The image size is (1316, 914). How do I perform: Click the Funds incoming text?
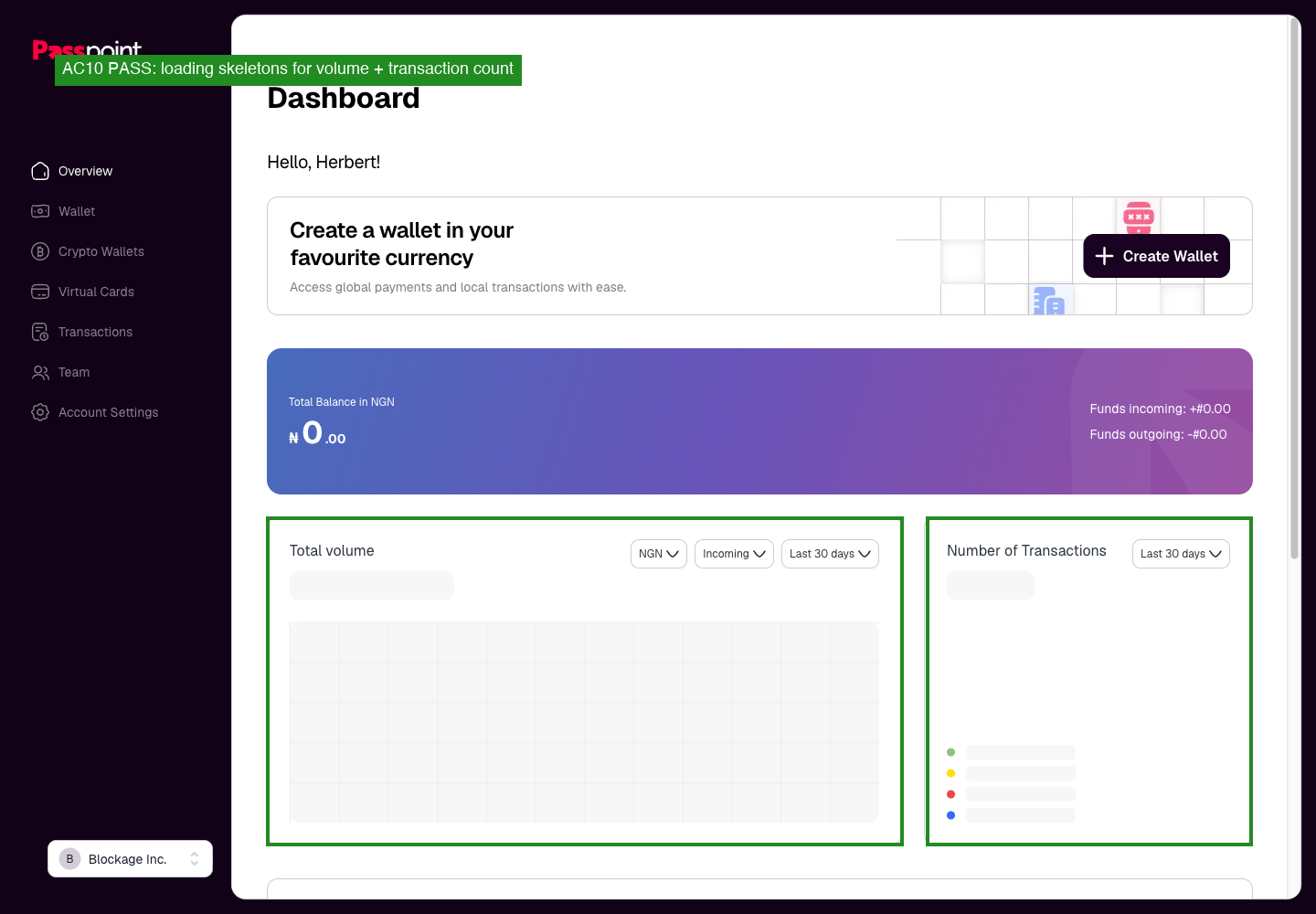(x=1160, y=409)
